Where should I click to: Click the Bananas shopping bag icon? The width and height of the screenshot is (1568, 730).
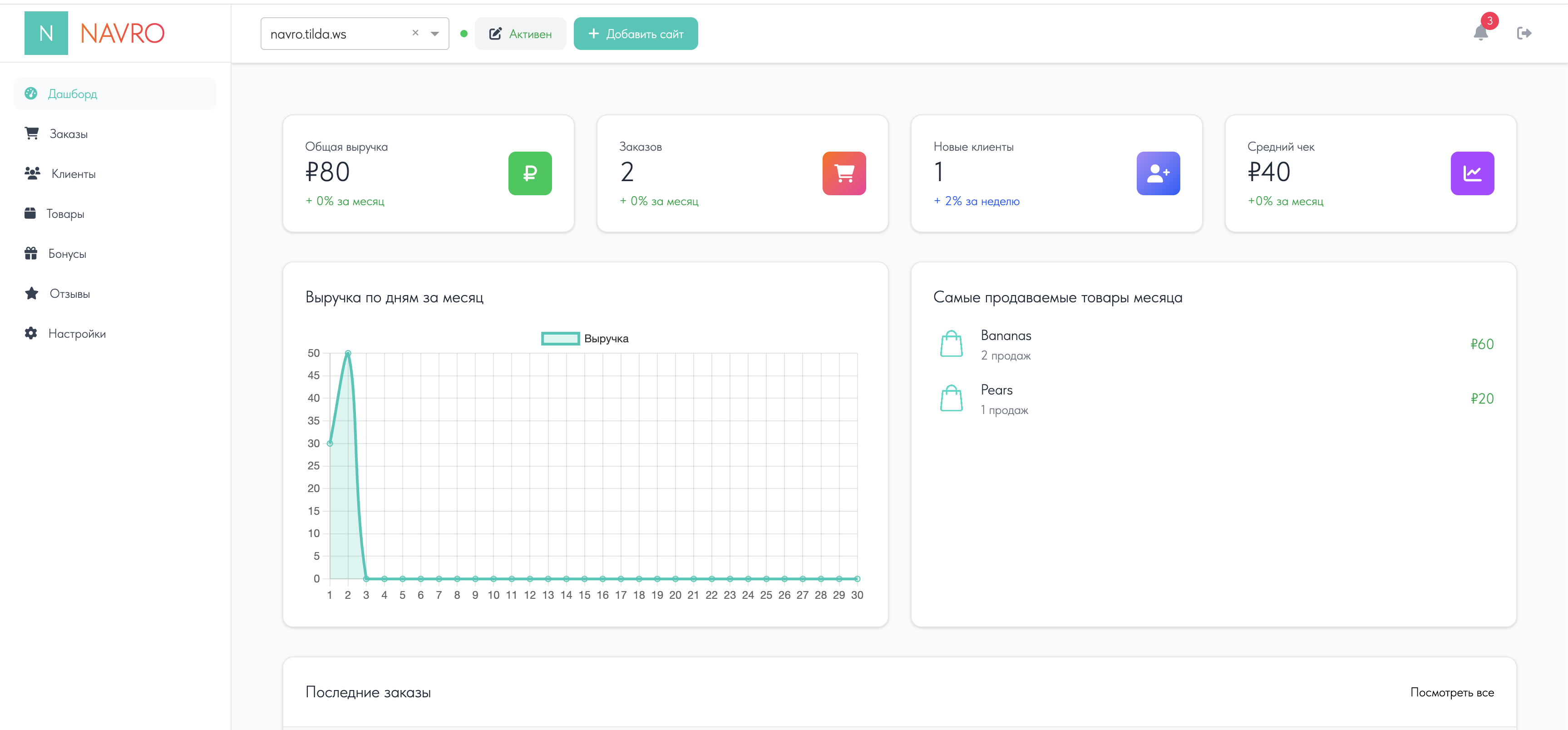(951, 344)
